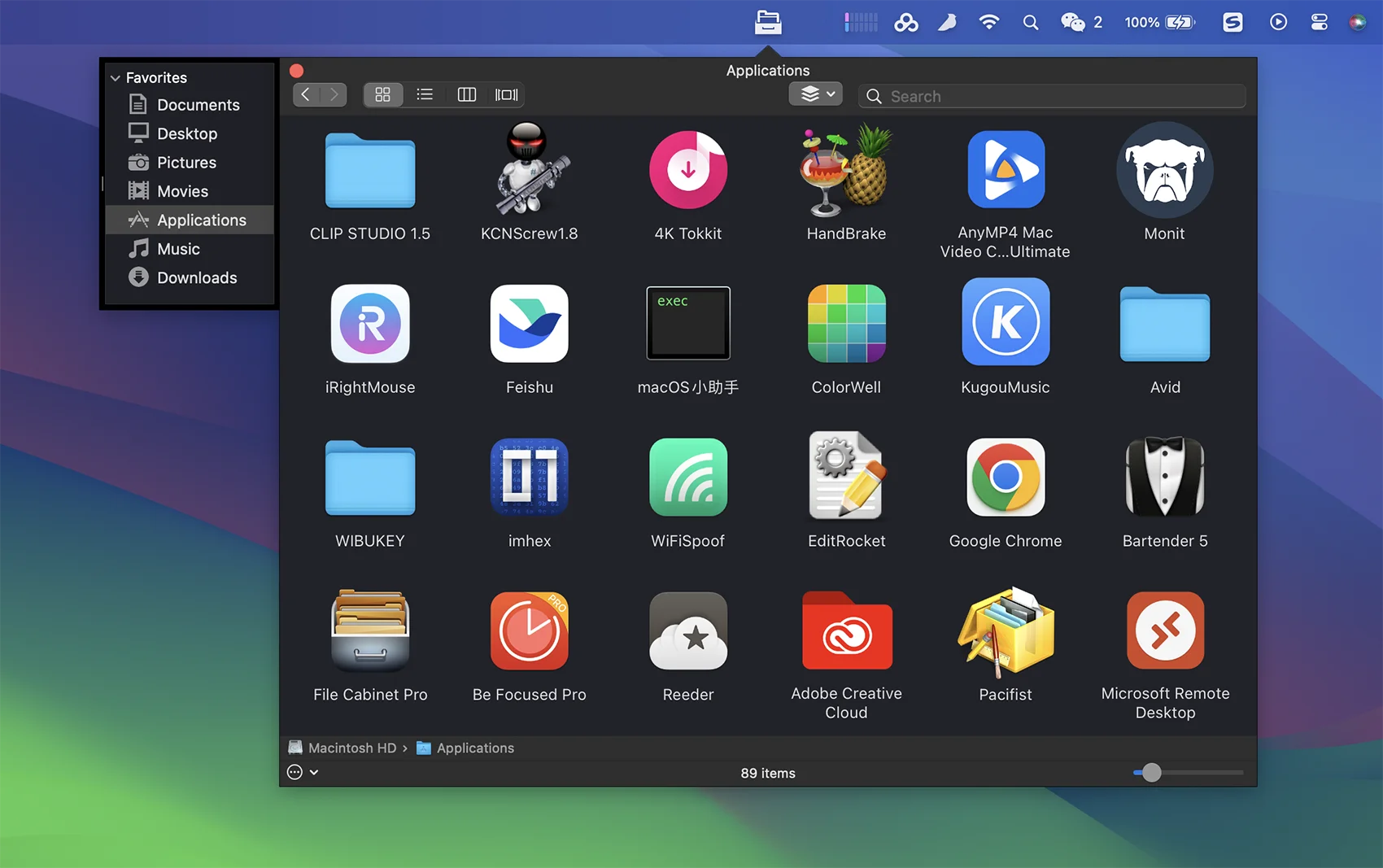
Task: Focus the Search field
Action: [x=1052, y=96]
